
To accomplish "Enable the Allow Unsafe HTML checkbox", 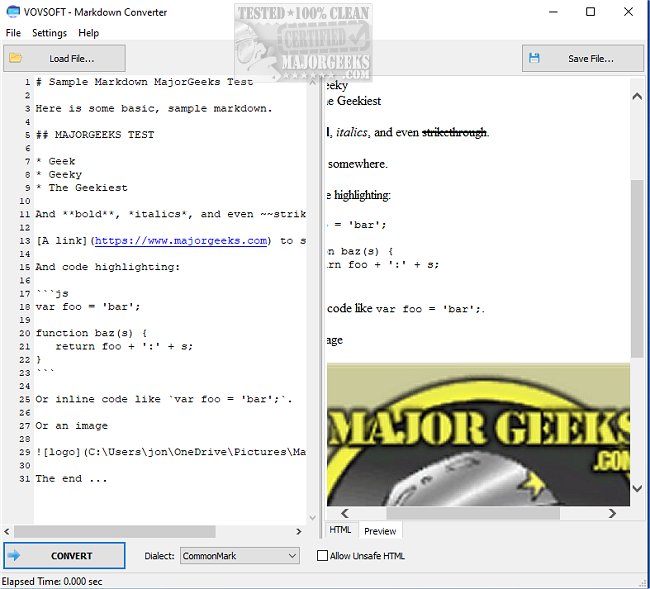I will pyautogui.click(x=322, y=555).
